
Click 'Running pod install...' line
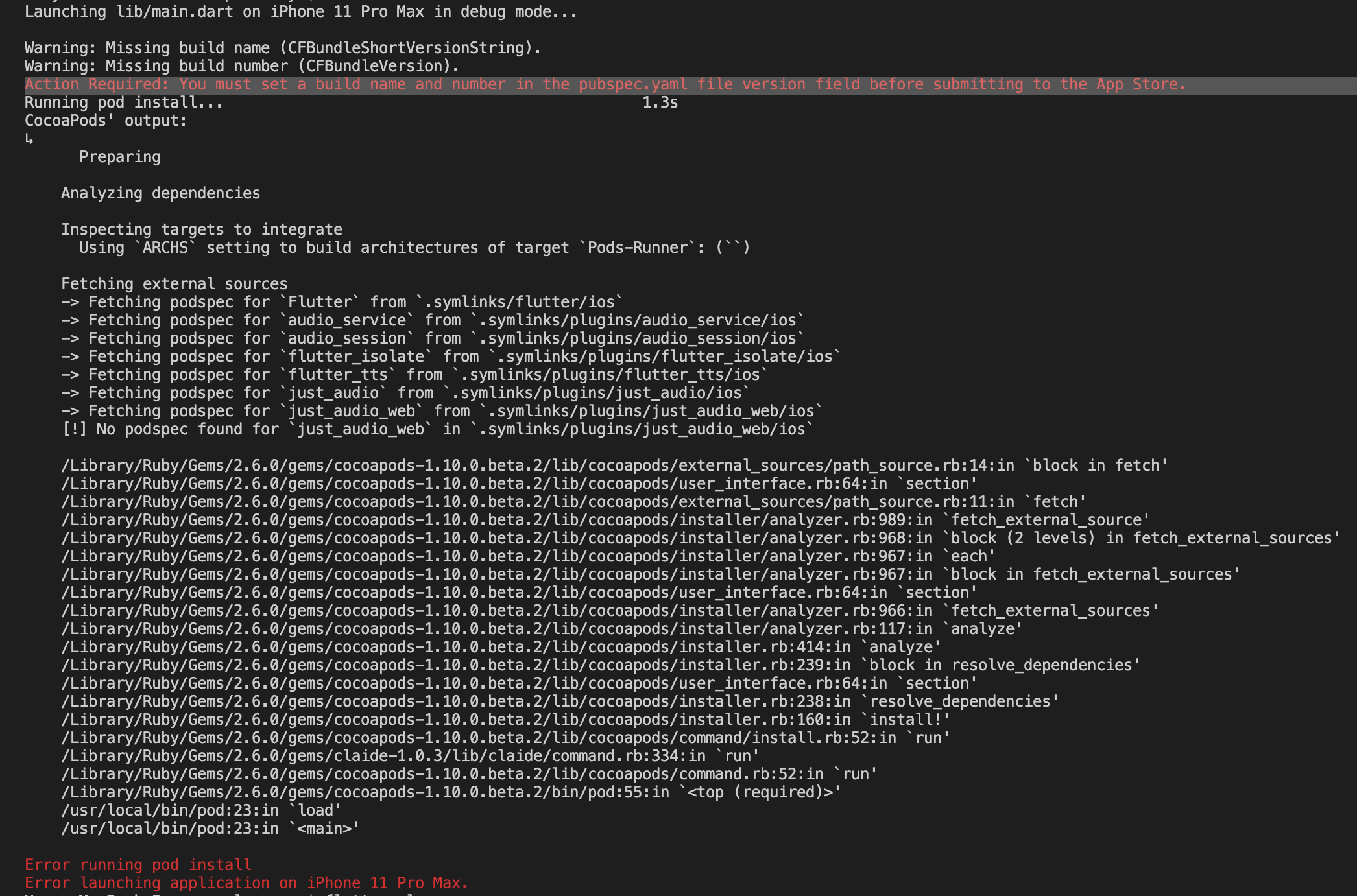pos(123,102)
